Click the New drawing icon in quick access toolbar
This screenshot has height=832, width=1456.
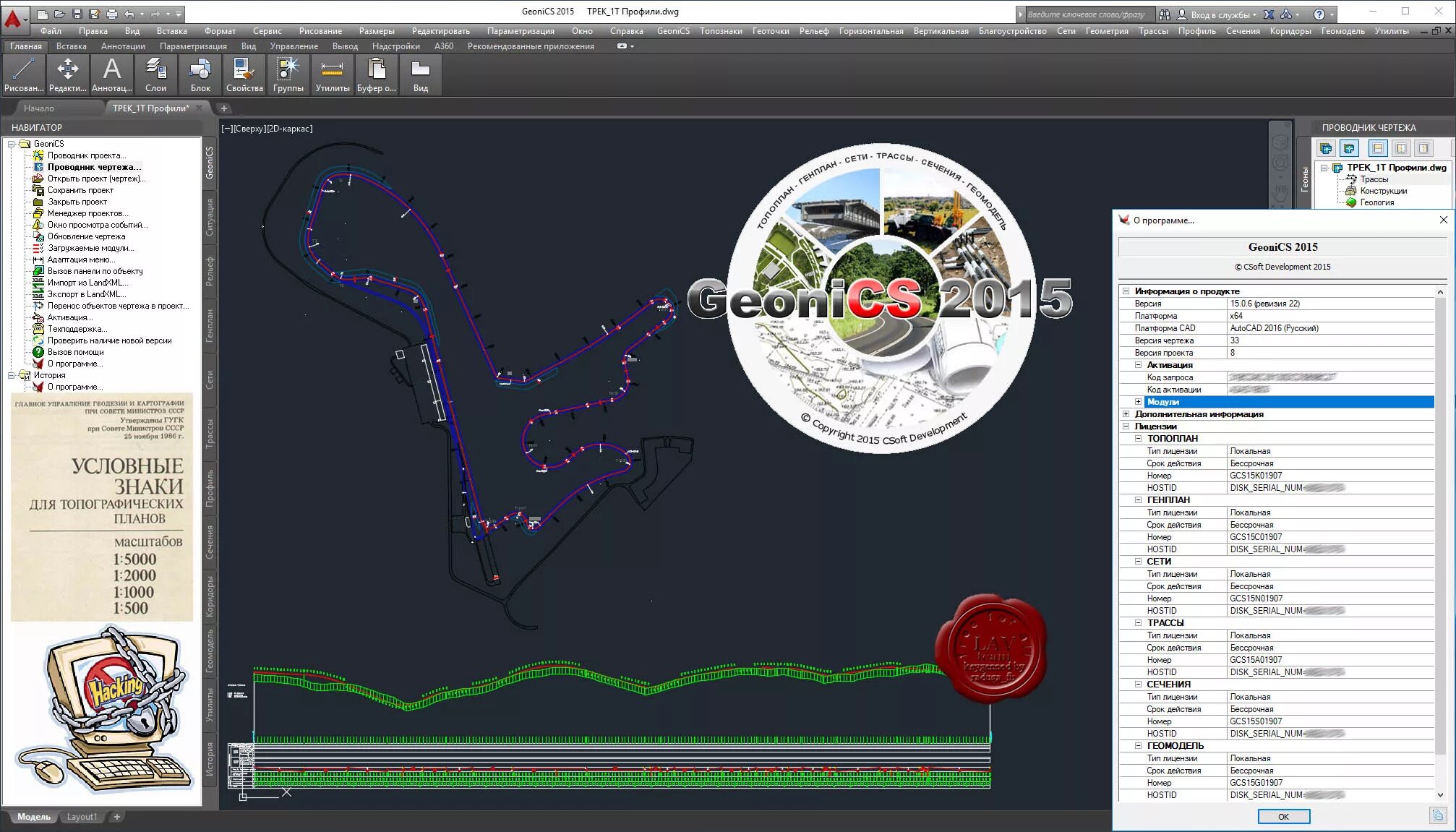click(x=43, y=14)
